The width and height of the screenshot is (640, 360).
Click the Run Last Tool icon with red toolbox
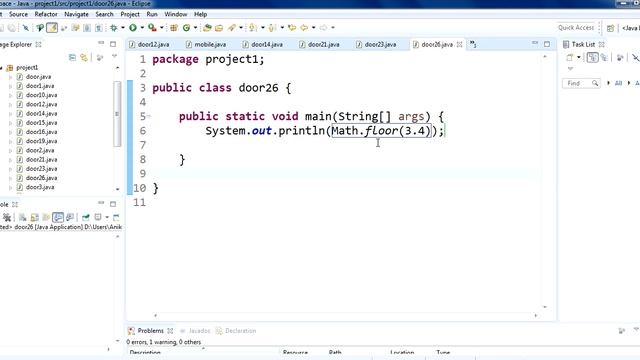click(152, 28)
